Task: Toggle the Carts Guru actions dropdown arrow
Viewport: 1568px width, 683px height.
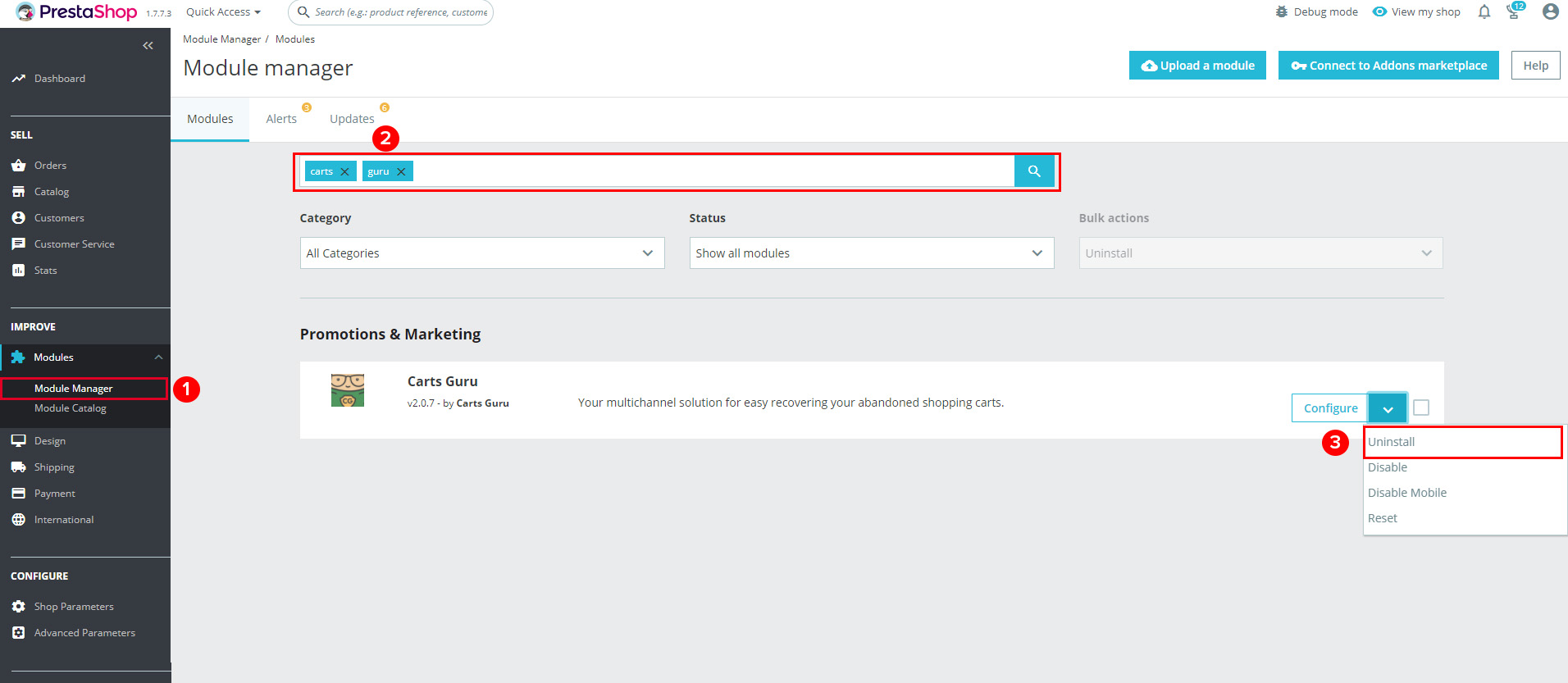Action: pyautogui.click(x=1388, y=408)
